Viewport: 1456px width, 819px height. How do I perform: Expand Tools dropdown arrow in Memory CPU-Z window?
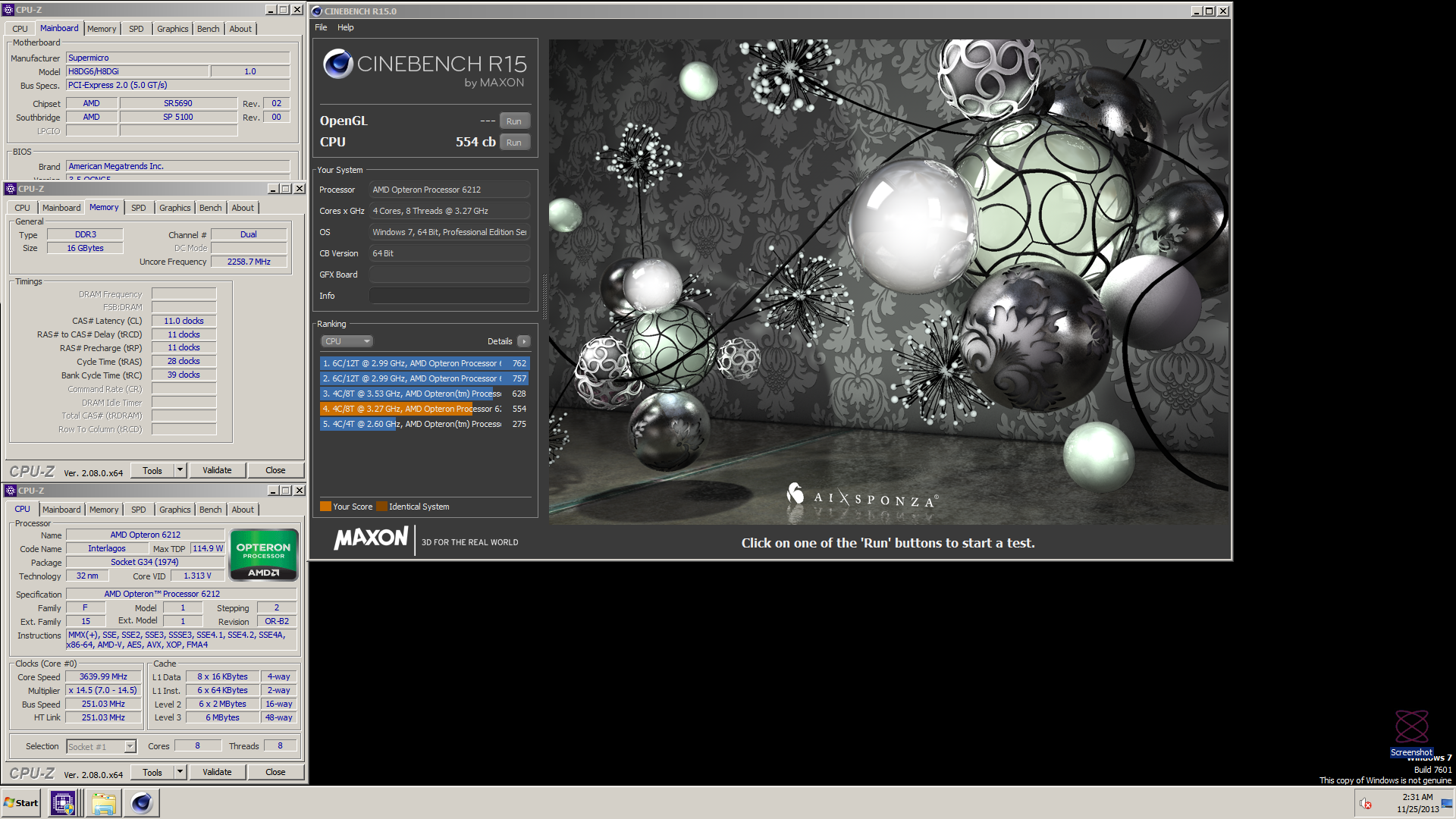click(180, 470)
